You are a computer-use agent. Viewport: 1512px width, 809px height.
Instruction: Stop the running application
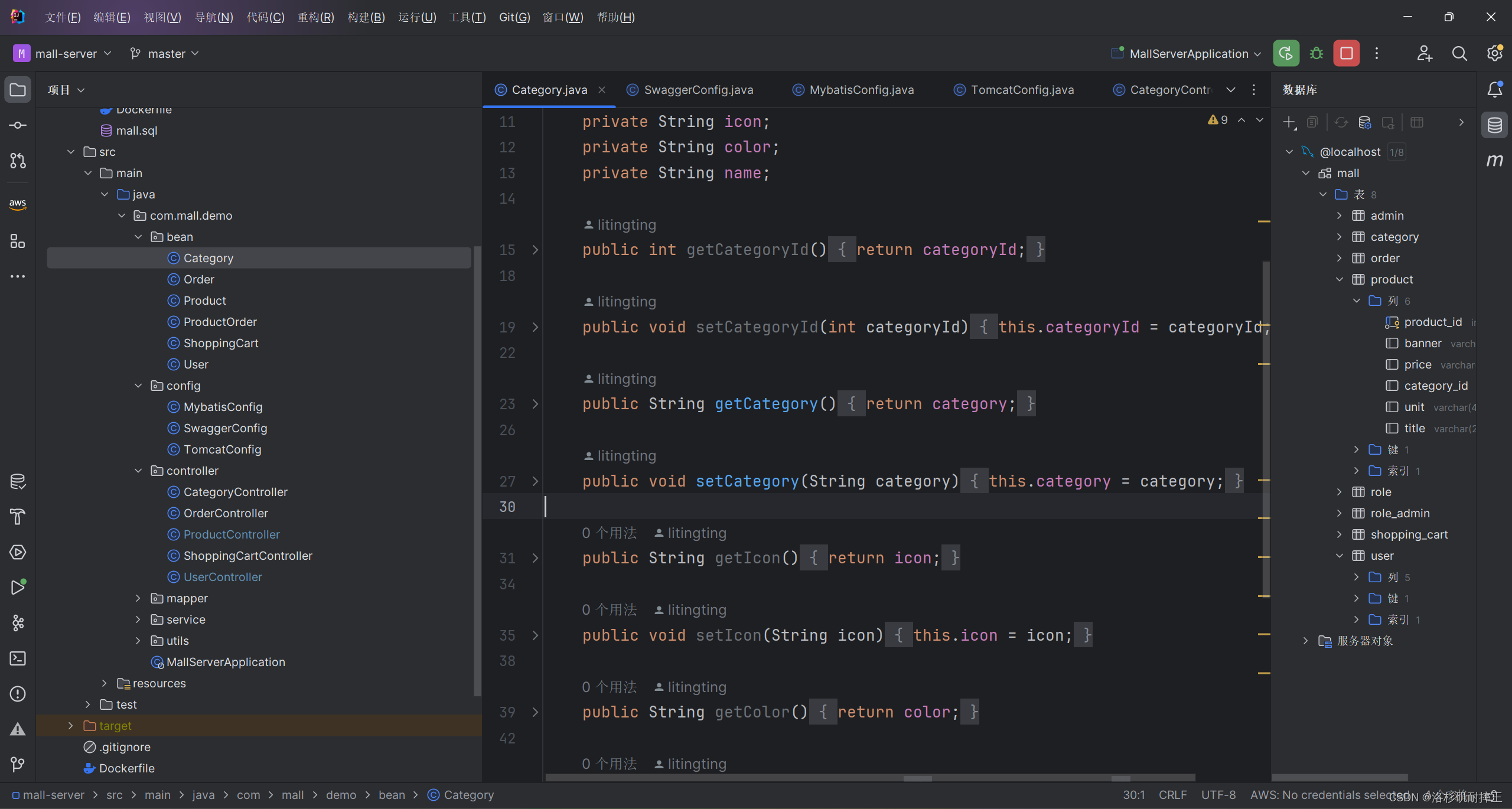(x=1347, y=54)
